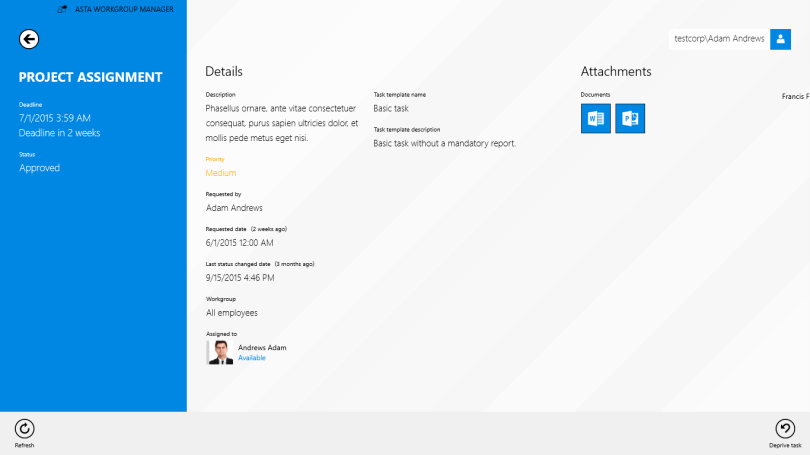
Task: Select Andrews Adam's profile photo
Action: click(221, 352)
